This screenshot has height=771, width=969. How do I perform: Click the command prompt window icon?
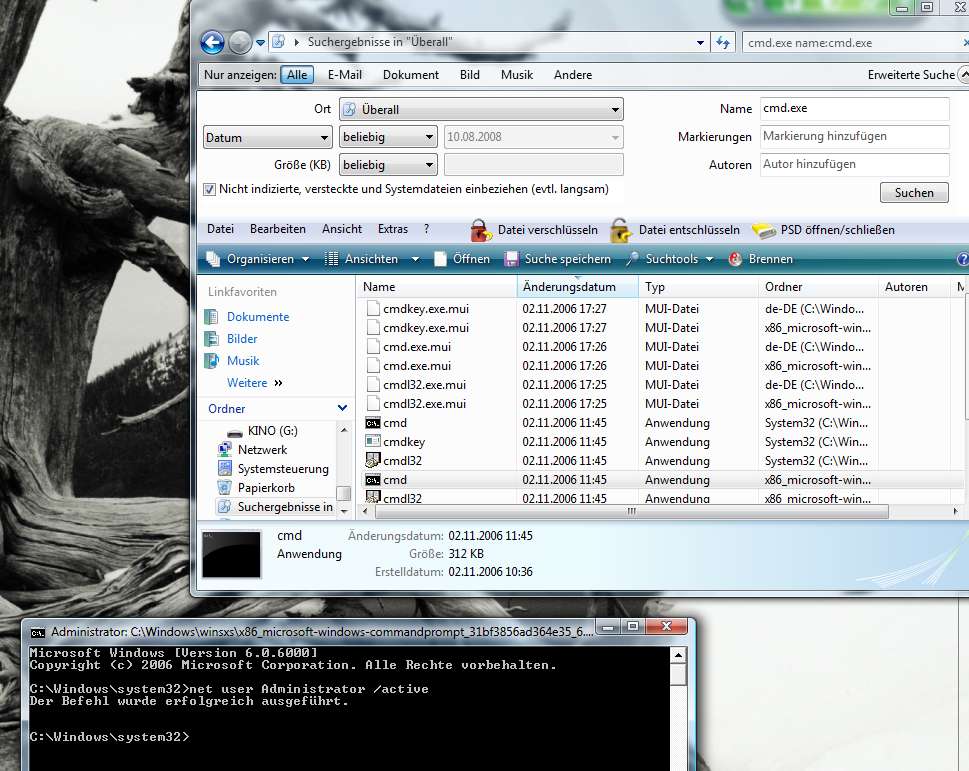(38, 633)
